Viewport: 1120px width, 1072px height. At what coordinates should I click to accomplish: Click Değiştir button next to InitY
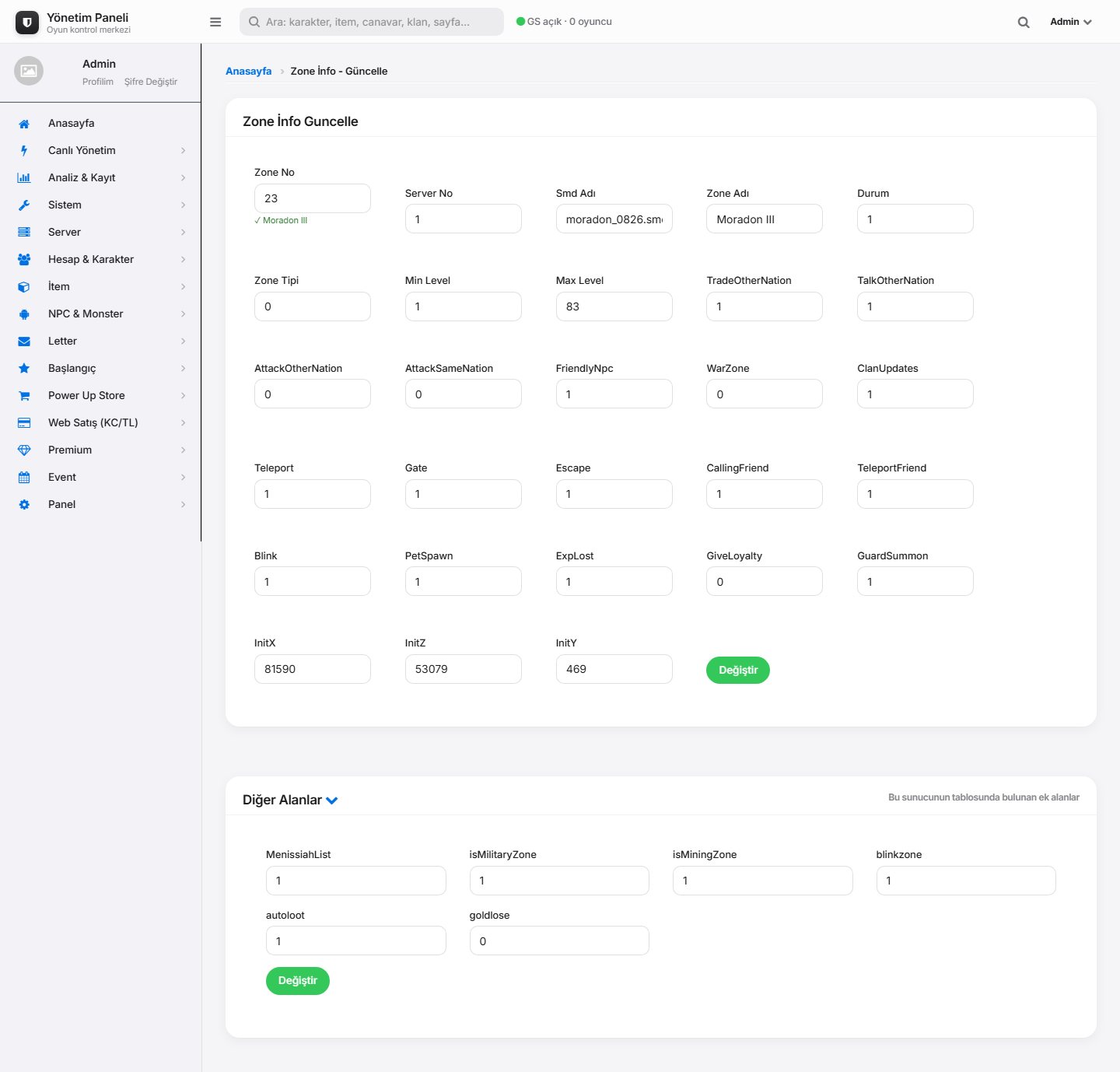(x=738, y=671)
